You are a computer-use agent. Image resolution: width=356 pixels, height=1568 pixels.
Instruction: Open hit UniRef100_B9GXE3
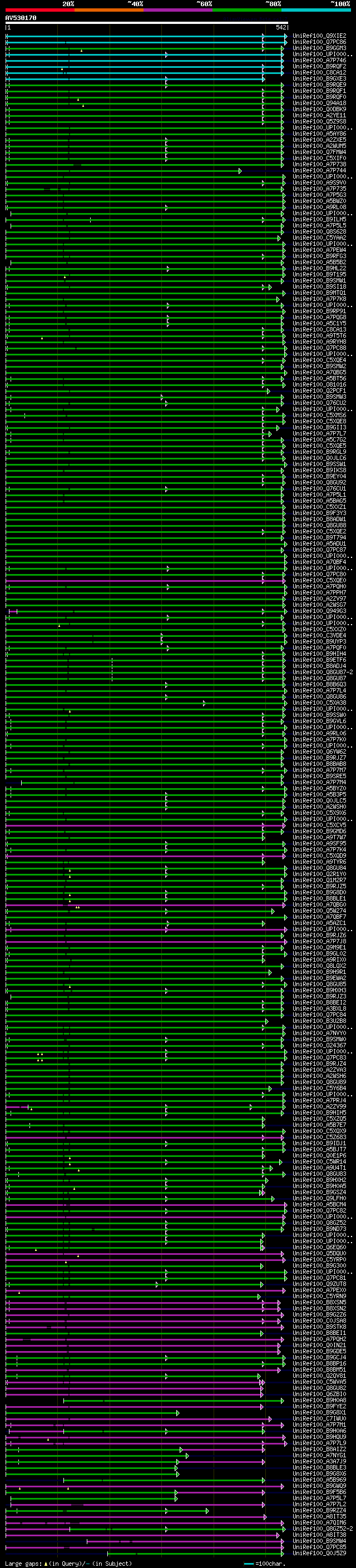coord(319,78)
